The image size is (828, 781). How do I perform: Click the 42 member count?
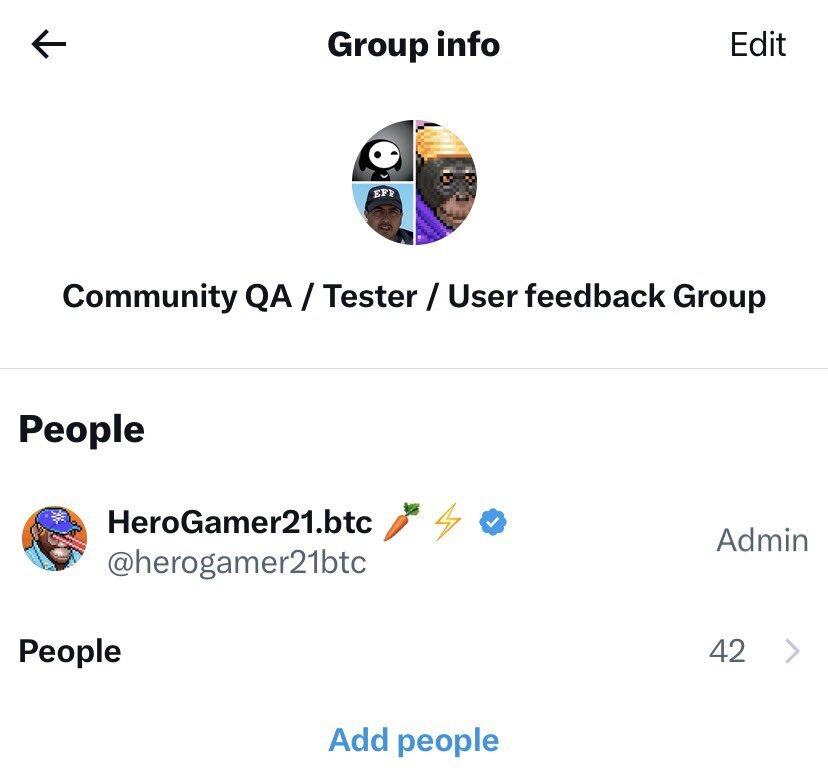point(727,651)
